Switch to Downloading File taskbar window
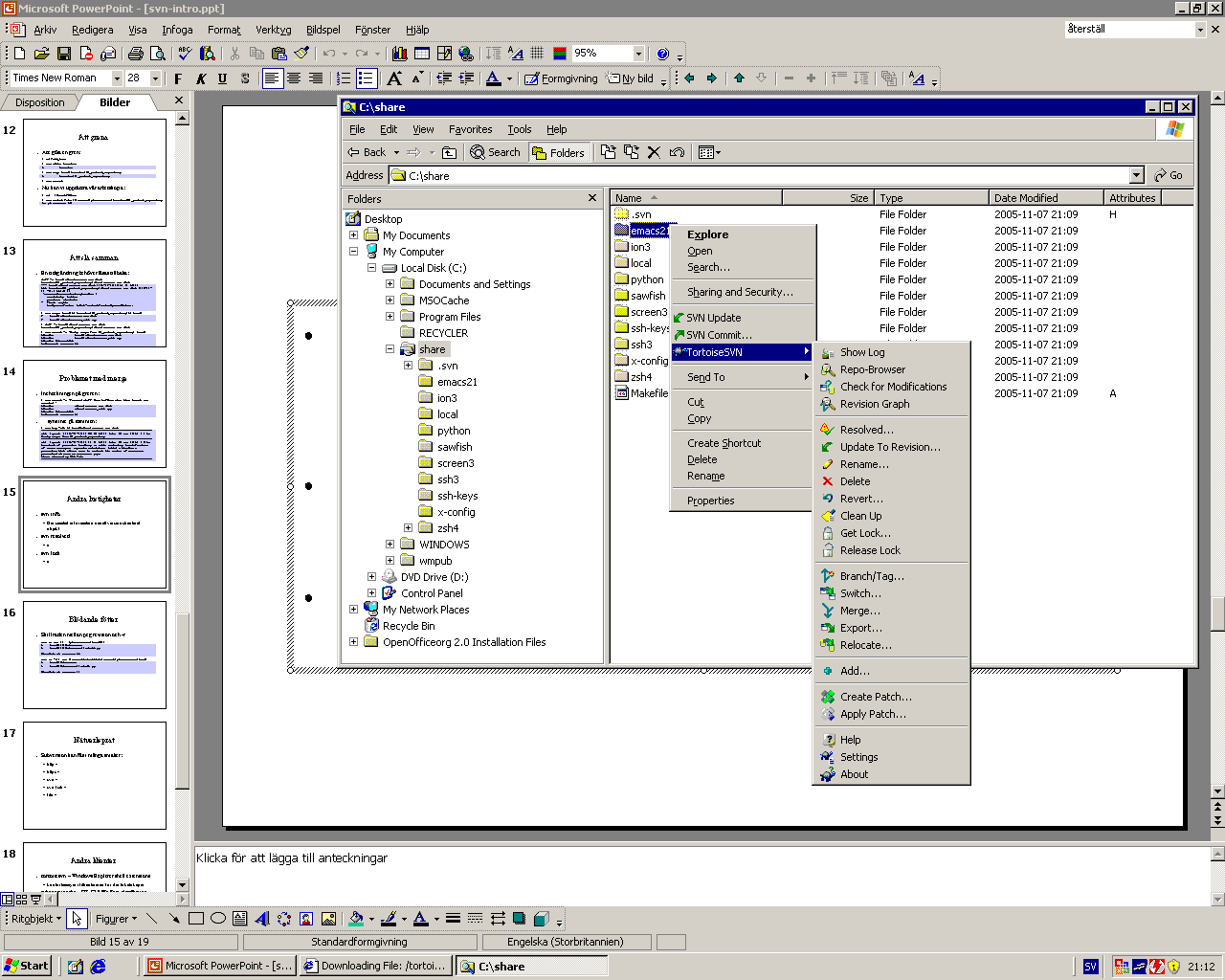Screen dimensions: 1225x980 click(375, 966)
